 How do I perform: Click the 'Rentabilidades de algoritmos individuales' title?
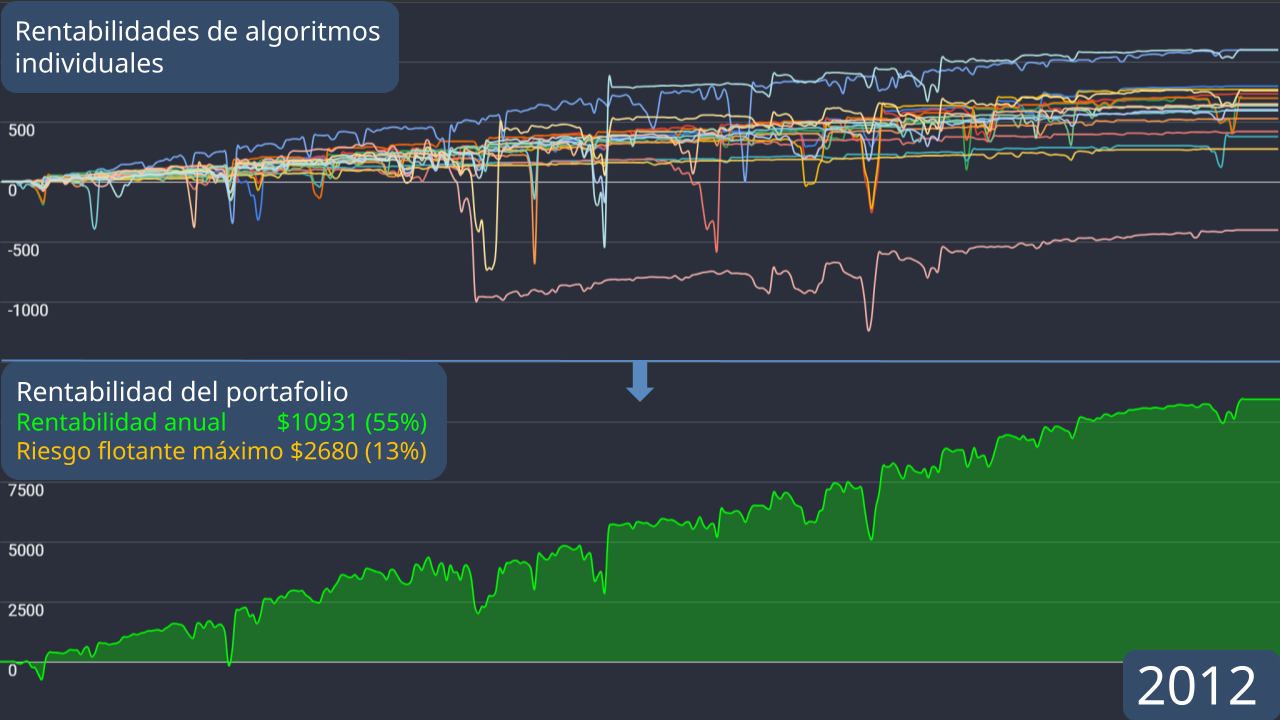(198, 47)
